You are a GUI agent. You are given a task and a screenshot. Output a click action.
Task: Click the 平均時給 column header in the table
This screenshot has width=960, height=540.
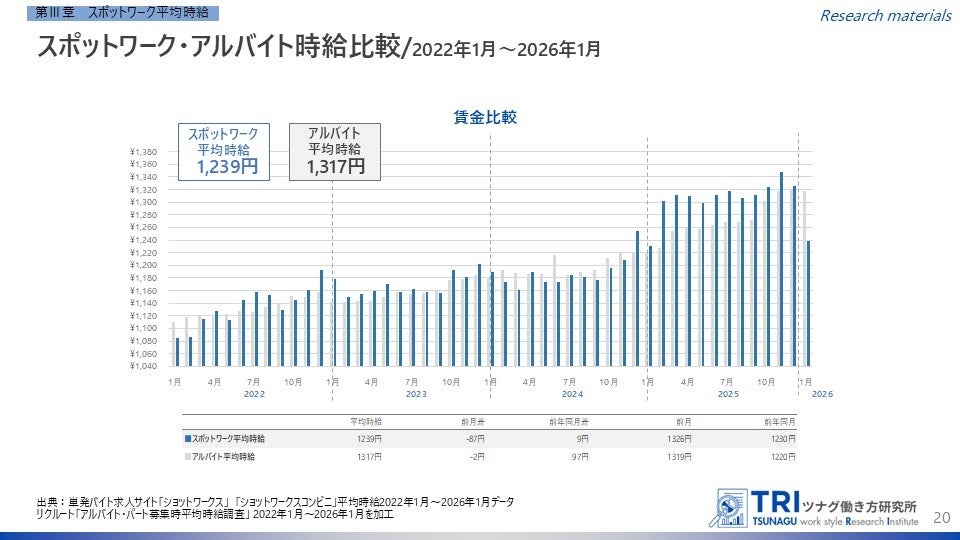coord(366,422)
